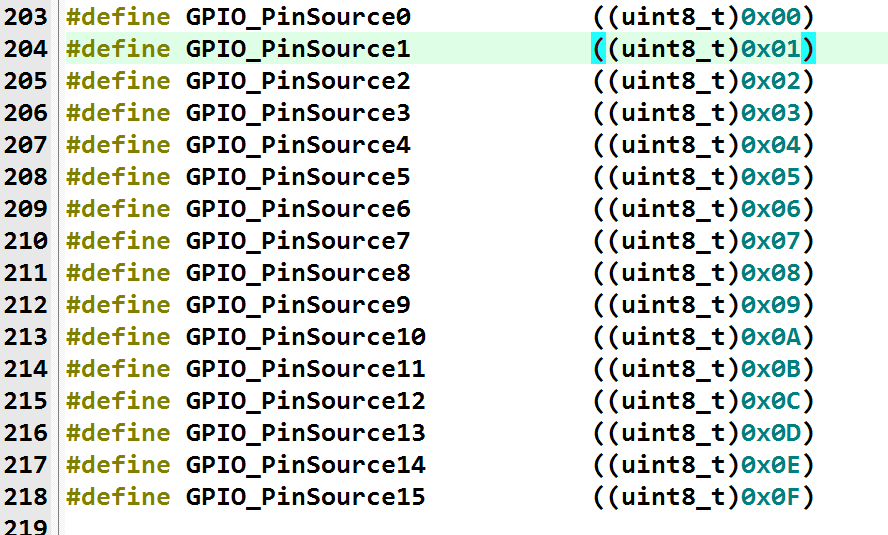Click the 0x0E hex literal
888x535 pixels.
click(771, 465)
